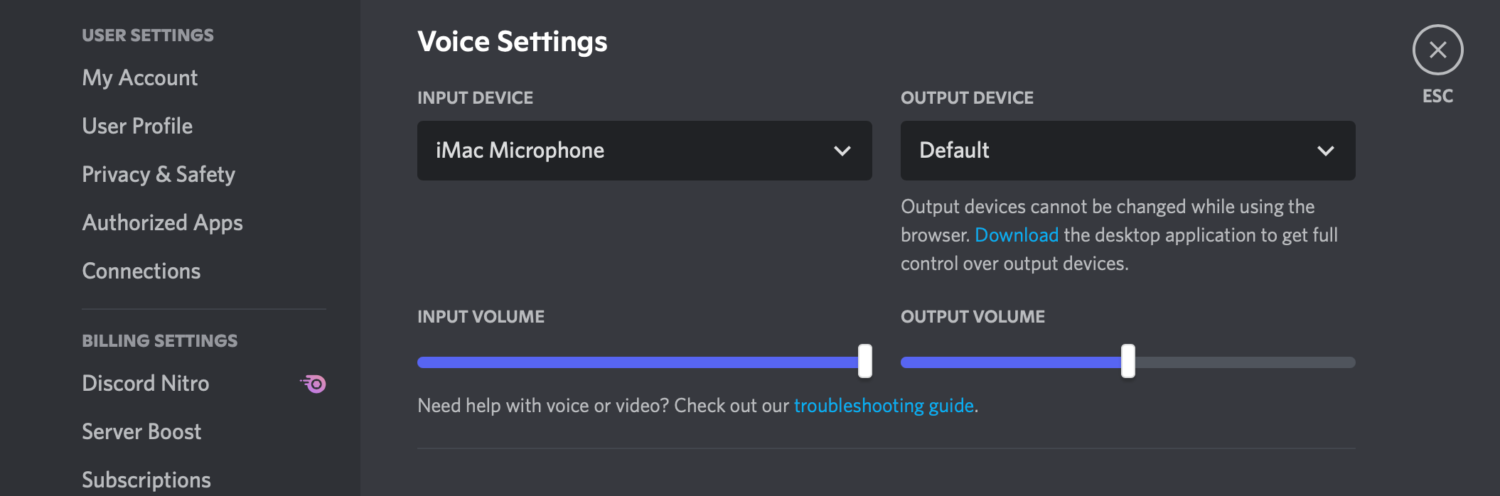Click the ESC label under close button
This screenshot has width=1500, height=496.
tap(1438, 97)
